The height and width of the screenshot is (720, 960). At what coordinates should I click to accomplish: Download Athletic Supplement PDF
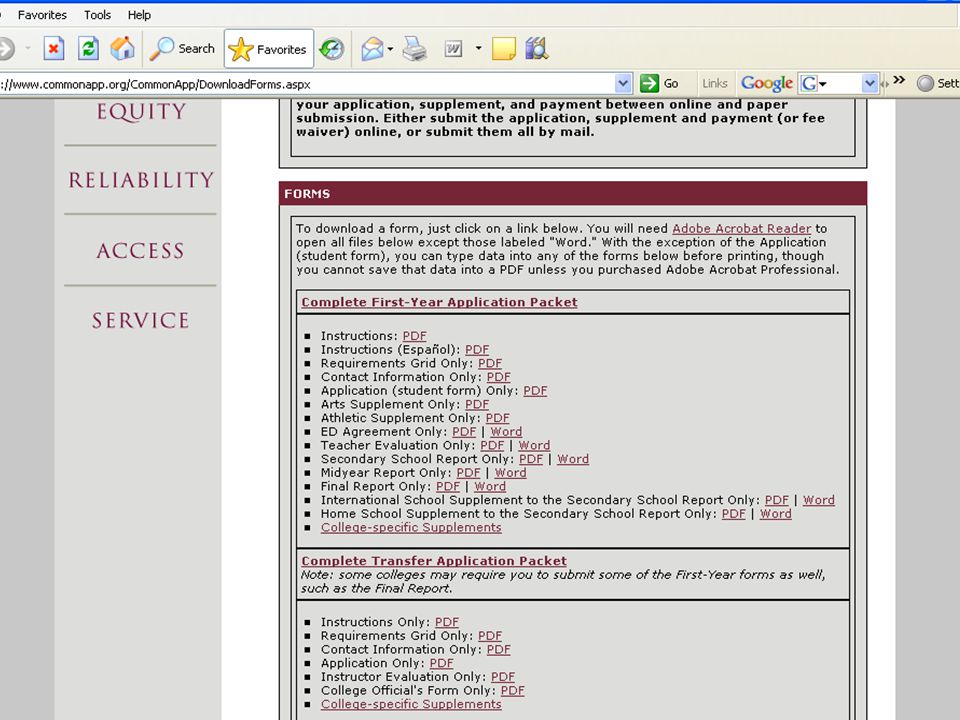(x=497, y=418)
